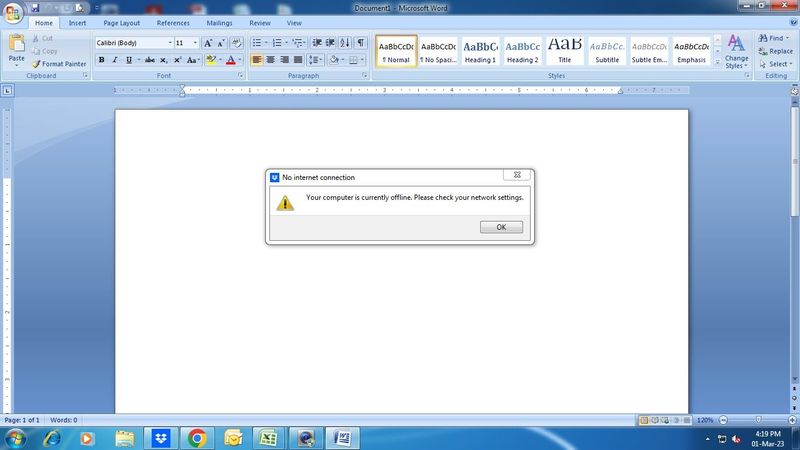Viewport: 800px width, 450px height.
Task: Click the Shrink Font icon
Action: click(221, 43)
